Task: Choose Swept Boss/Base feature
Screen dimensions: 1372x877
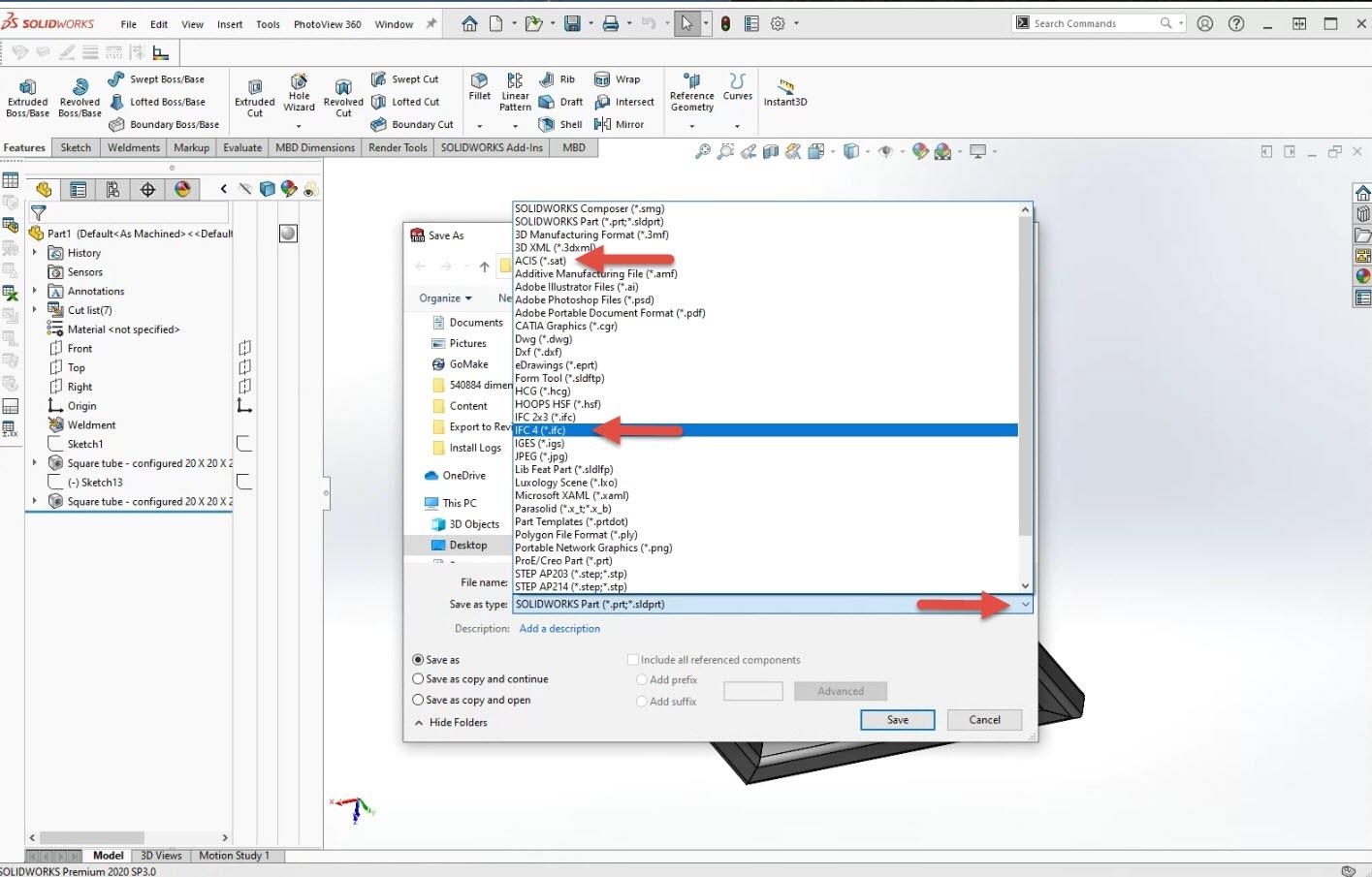Action: coord(156,79)
